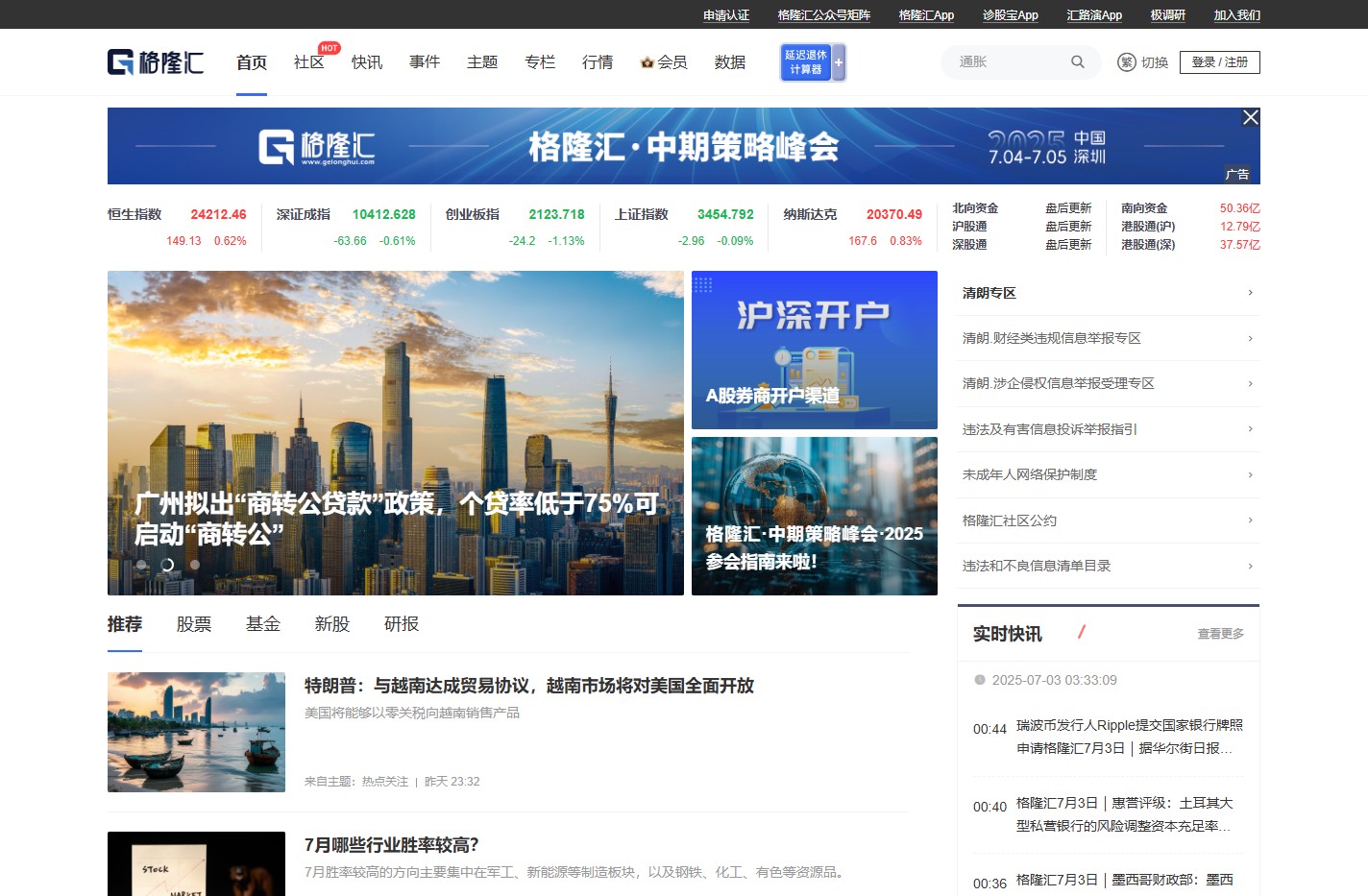Open the 延迟退休计算器 tool
This screenshot has height=896, width=1368.
coord(806,62)
